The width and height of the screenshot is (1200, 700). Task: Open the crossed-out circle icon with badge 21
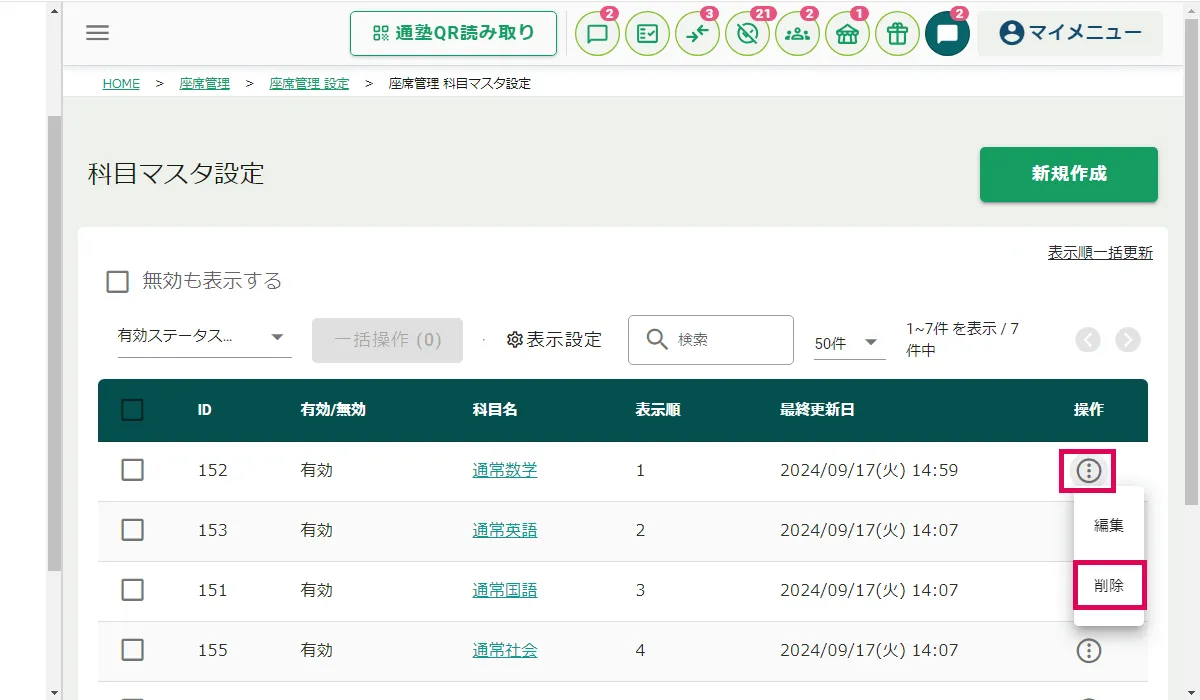click(x=748, y=34)
